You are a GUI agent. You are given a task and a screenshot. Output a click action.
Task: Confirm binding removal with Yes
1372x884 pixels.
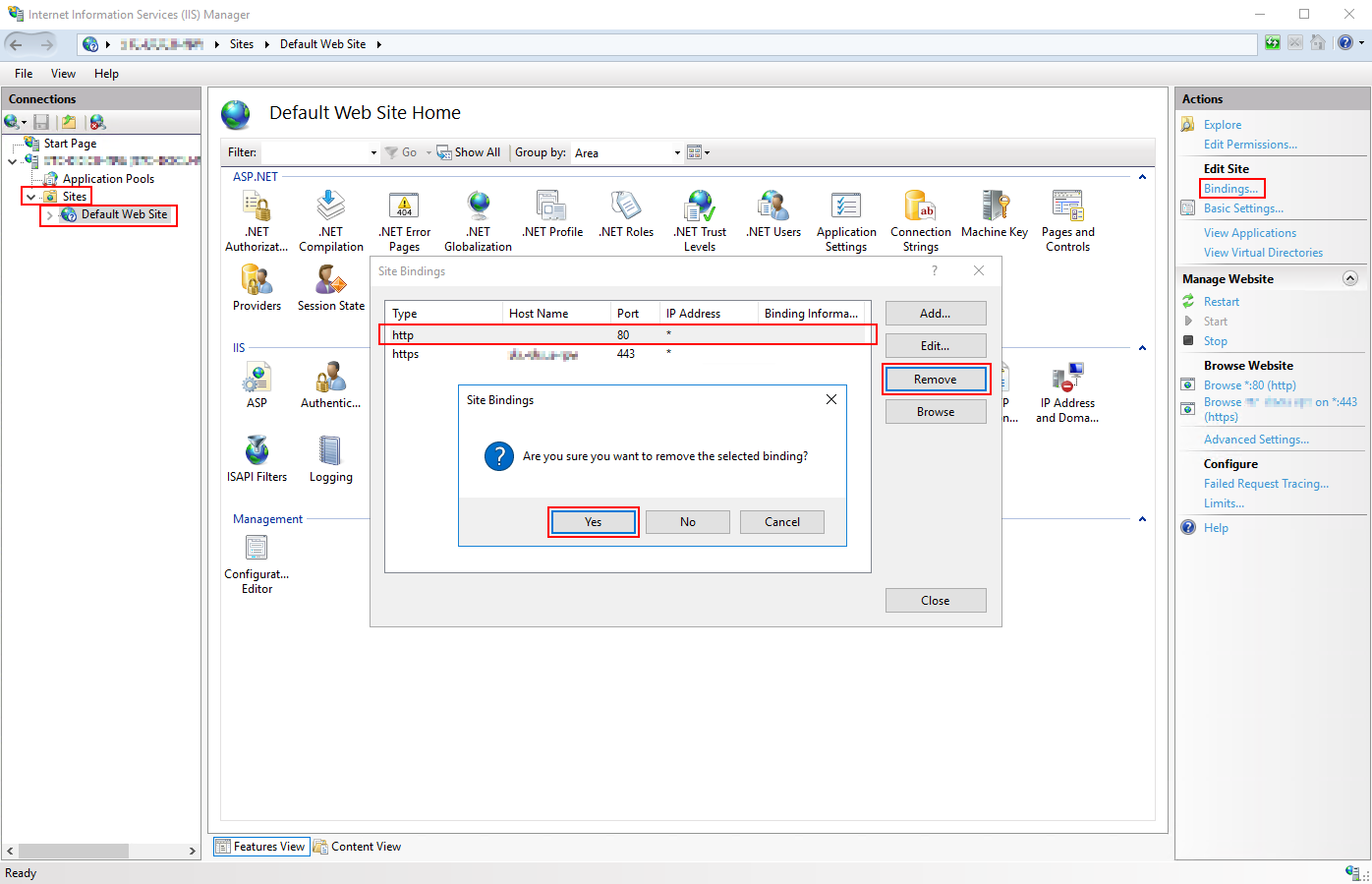click(x=593, y=521)
